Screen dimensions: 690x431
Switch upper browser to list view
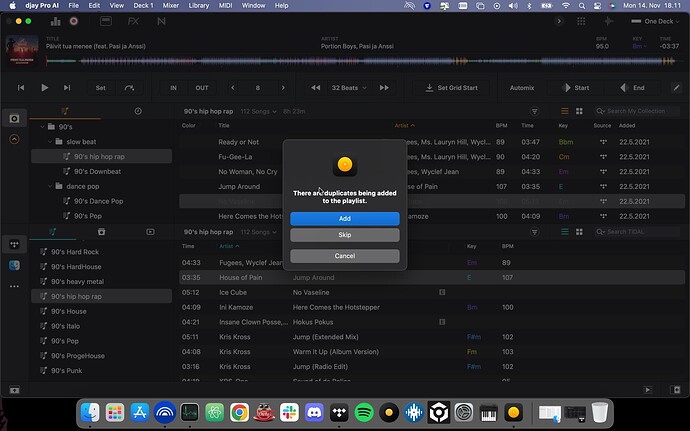(x=565, y=111)
